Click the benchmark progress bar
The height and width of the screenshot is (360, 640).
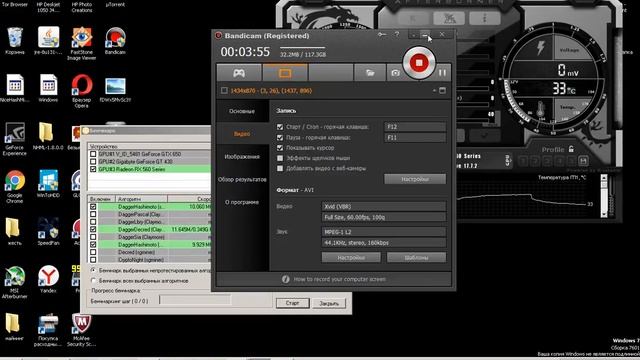pyautogui.click(x=195, y=300)
